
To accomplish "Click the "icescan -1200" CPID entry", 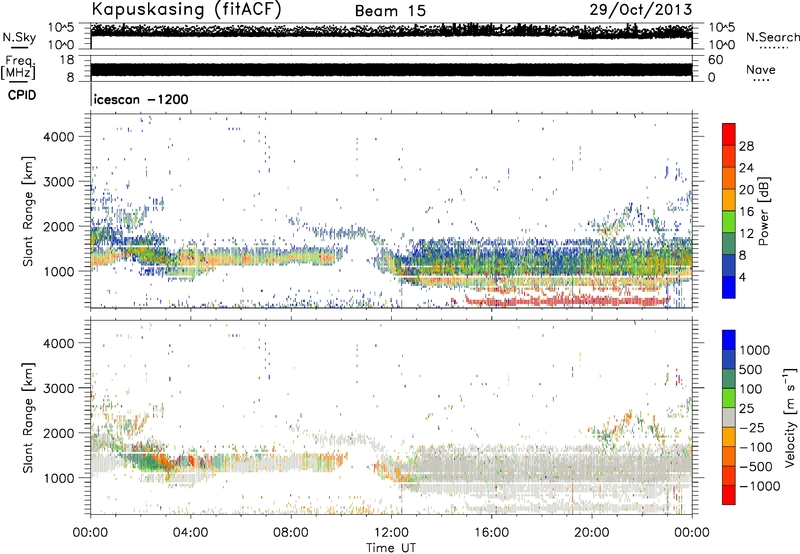I will click(x=141, y=99).
